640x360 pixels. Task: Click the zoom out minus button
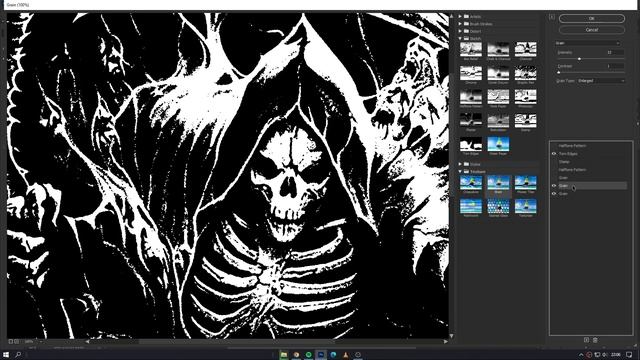(x=11, y=341)
